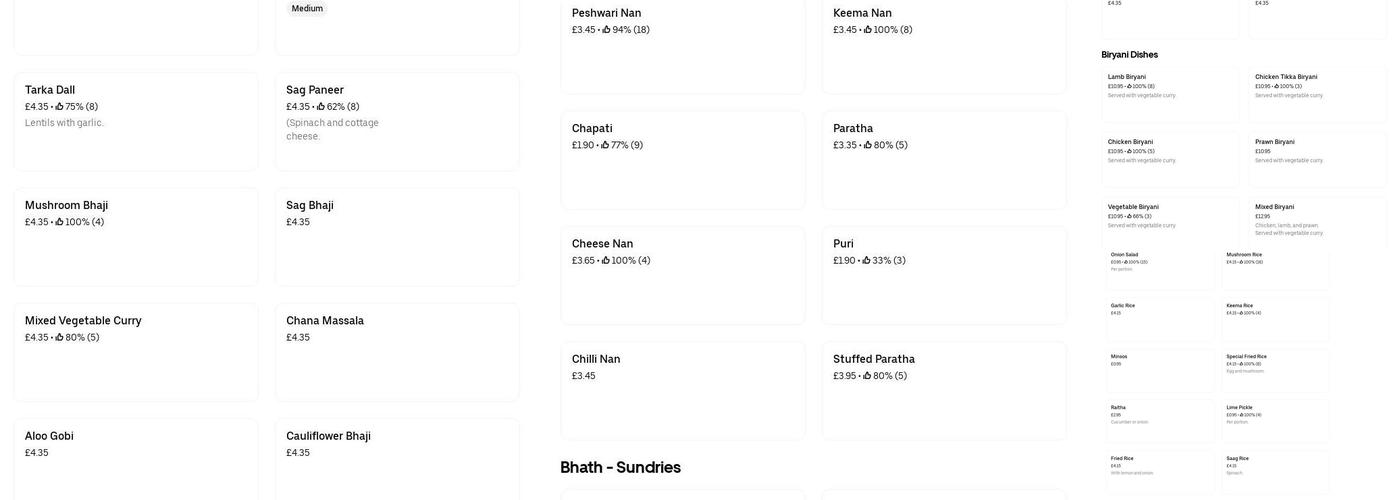Screen dimensions: 1400x500
Task: Open the Sag Bhaji menu item
Action: pos(397,236)
